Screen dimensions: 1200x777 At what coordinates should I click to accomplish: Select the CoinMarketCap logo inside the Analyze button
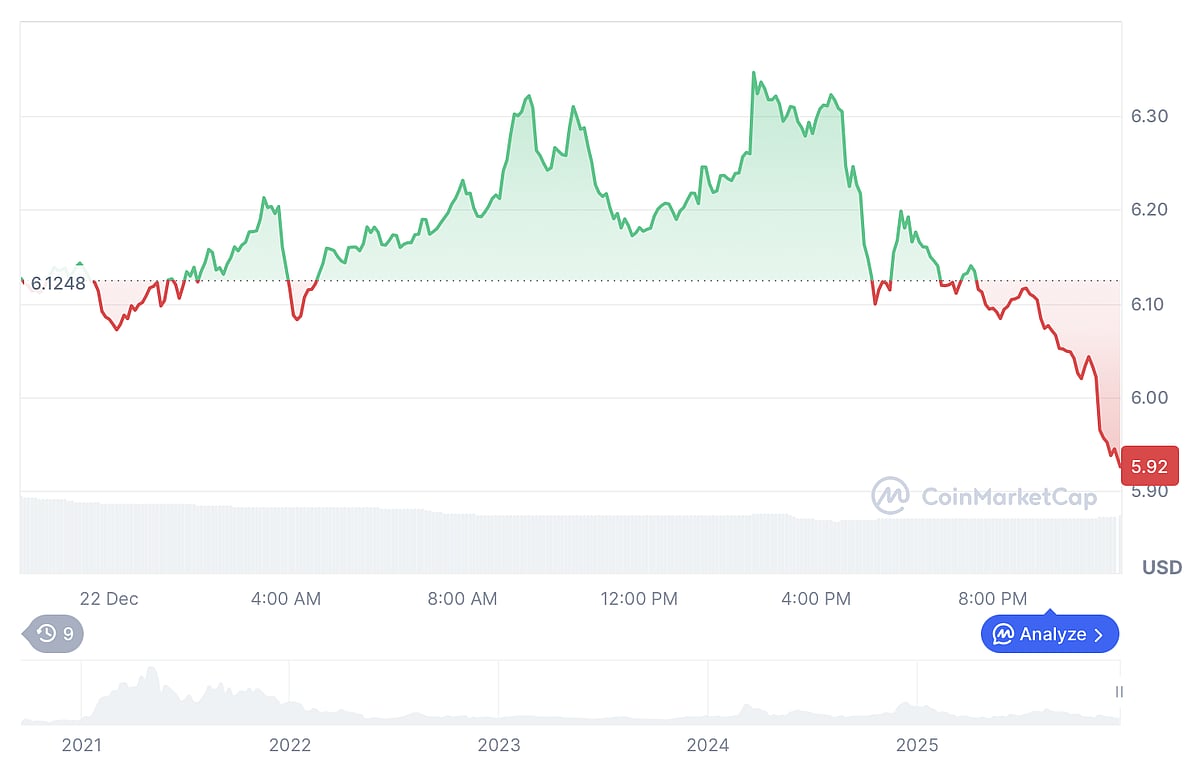(1003, 634)
